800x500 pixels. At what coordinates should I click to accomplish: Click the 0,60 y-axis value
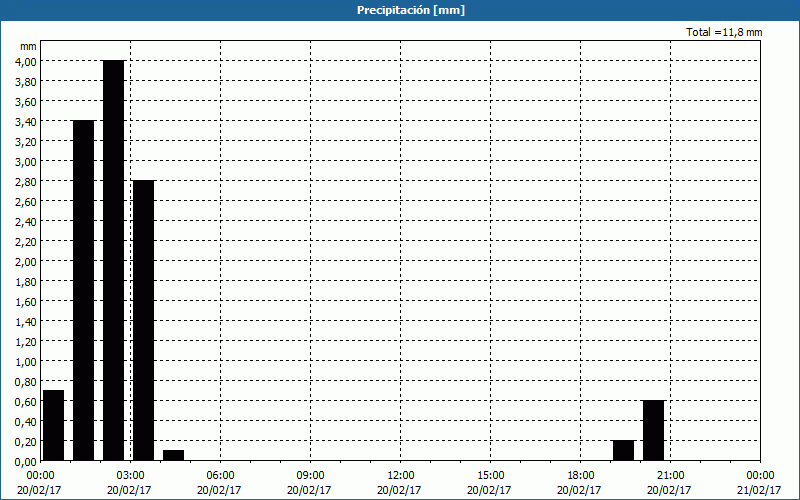point(26,402)
